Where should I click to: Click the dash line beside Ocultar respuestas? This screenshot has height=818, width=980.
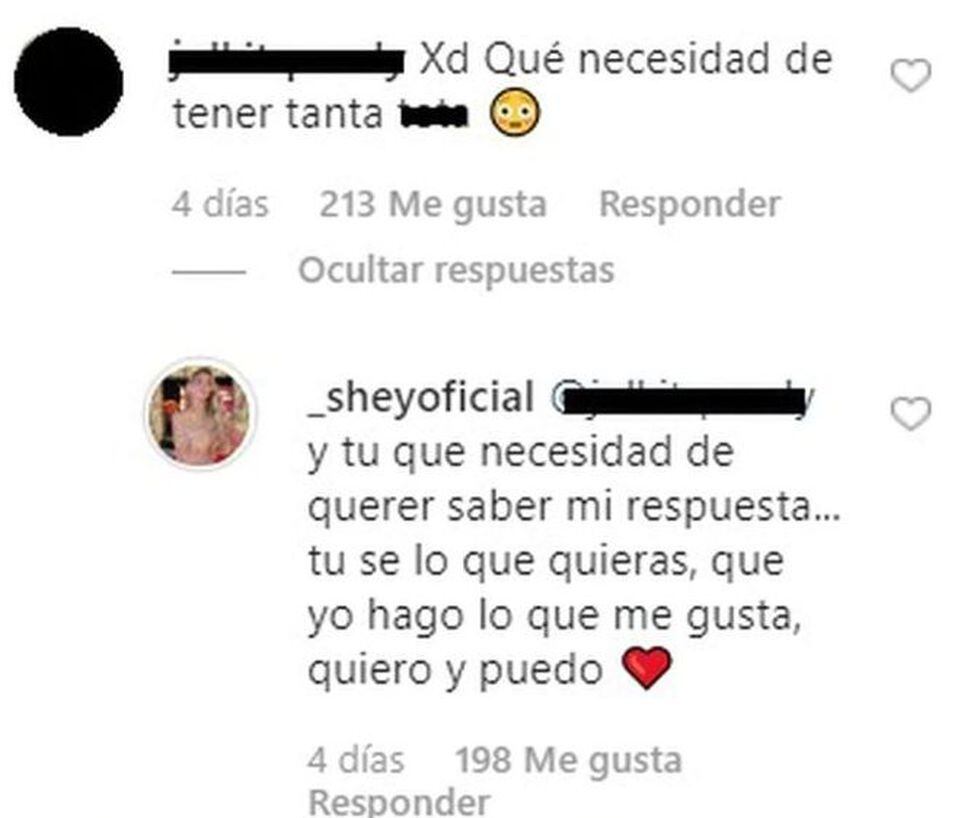[209, 272]
